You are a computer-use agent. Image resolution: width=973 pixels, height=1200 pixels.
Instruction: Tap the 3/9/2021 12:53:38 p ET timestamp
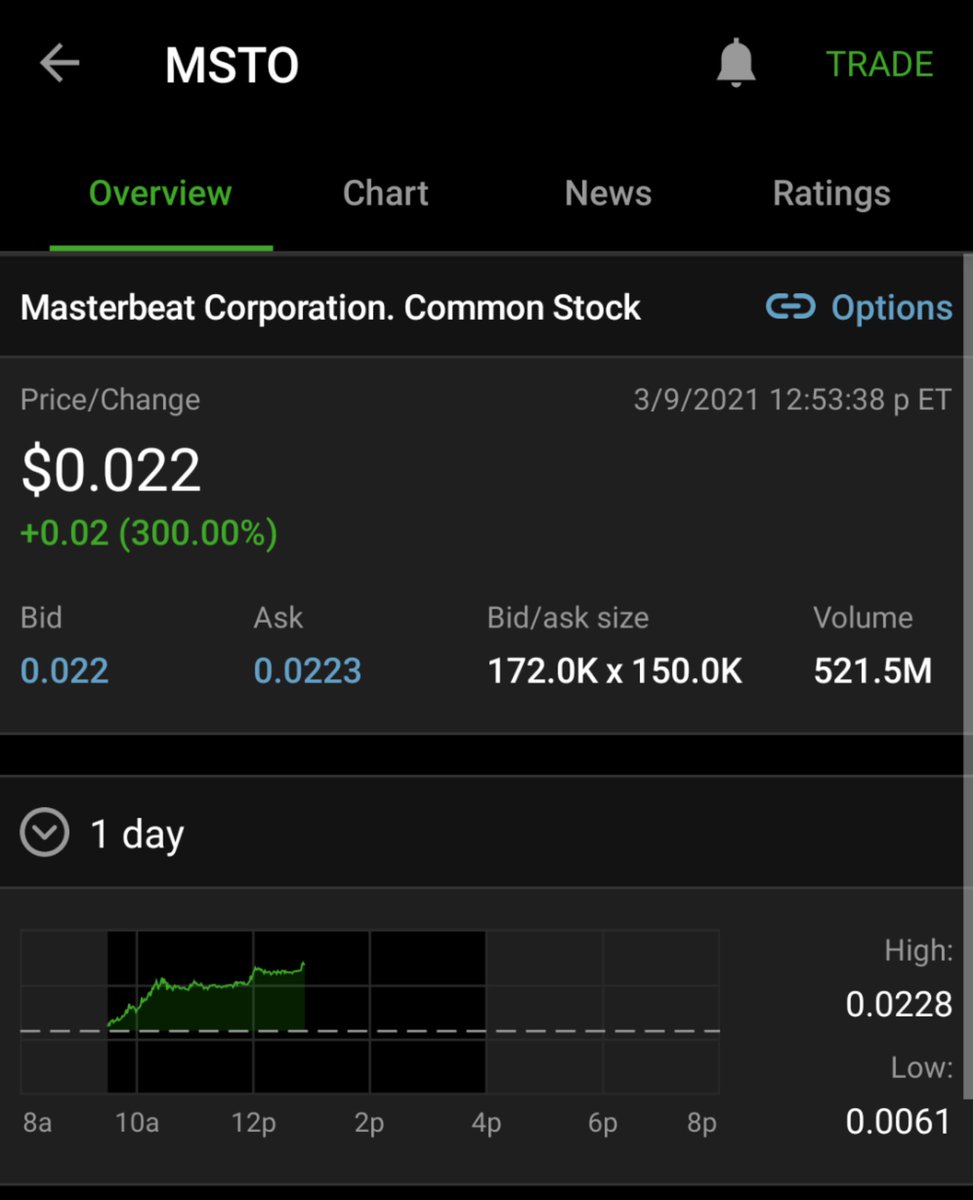pyautogui.click(x=792, y=400)
